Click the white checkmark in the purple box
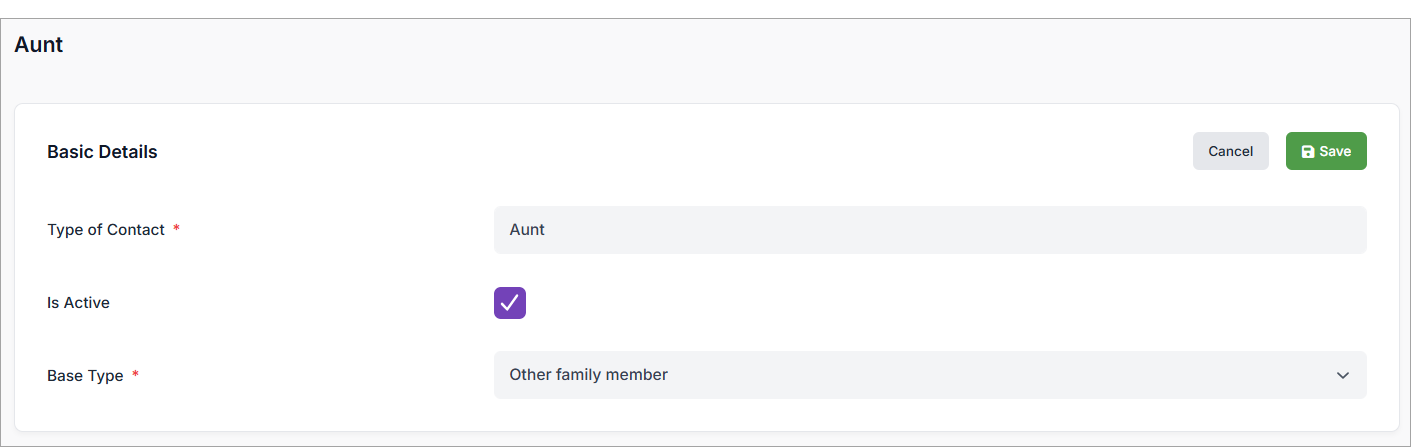Viewport: 1411px width, 447px height. 510,303
